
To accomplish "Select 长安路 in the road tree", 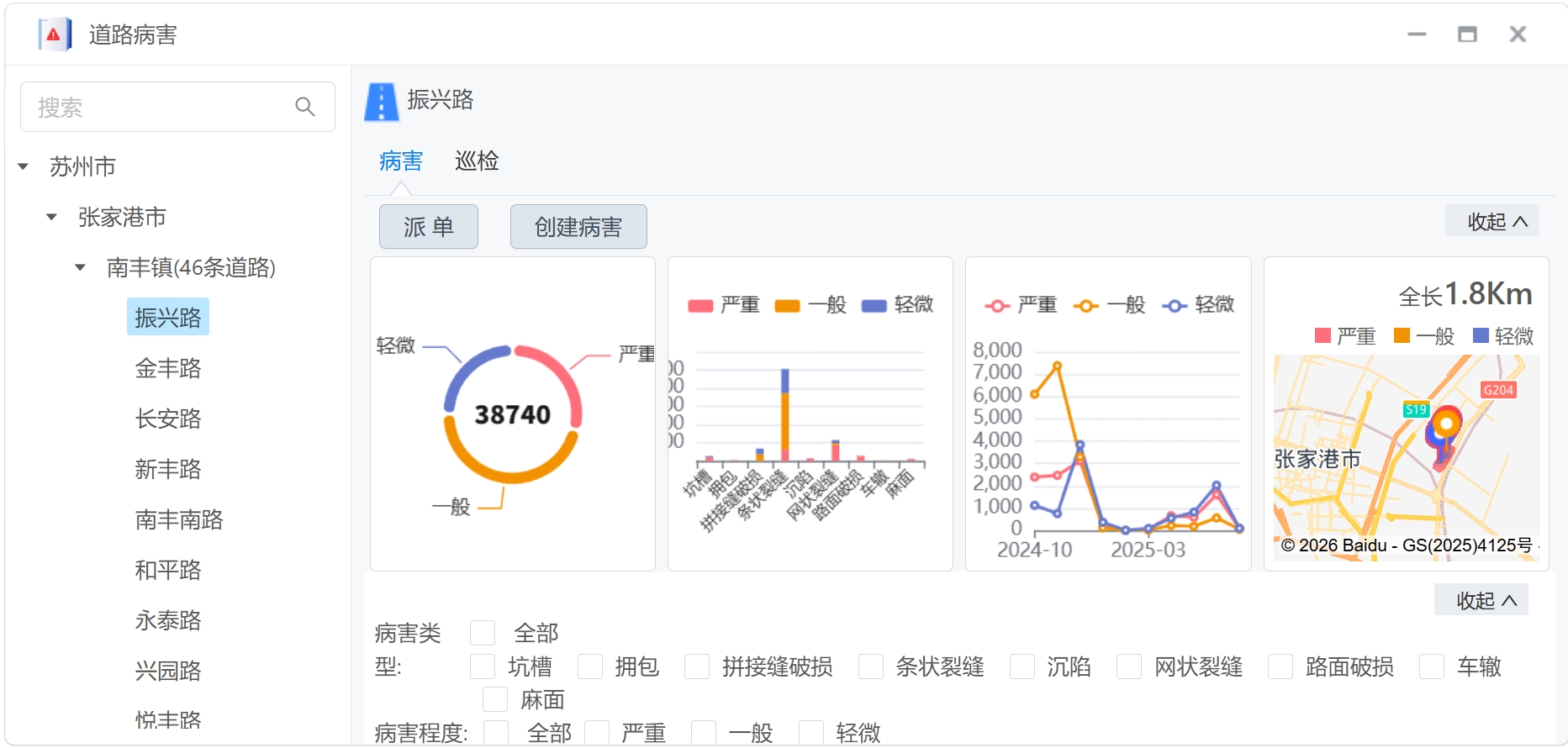I will [x=168, y=419].
